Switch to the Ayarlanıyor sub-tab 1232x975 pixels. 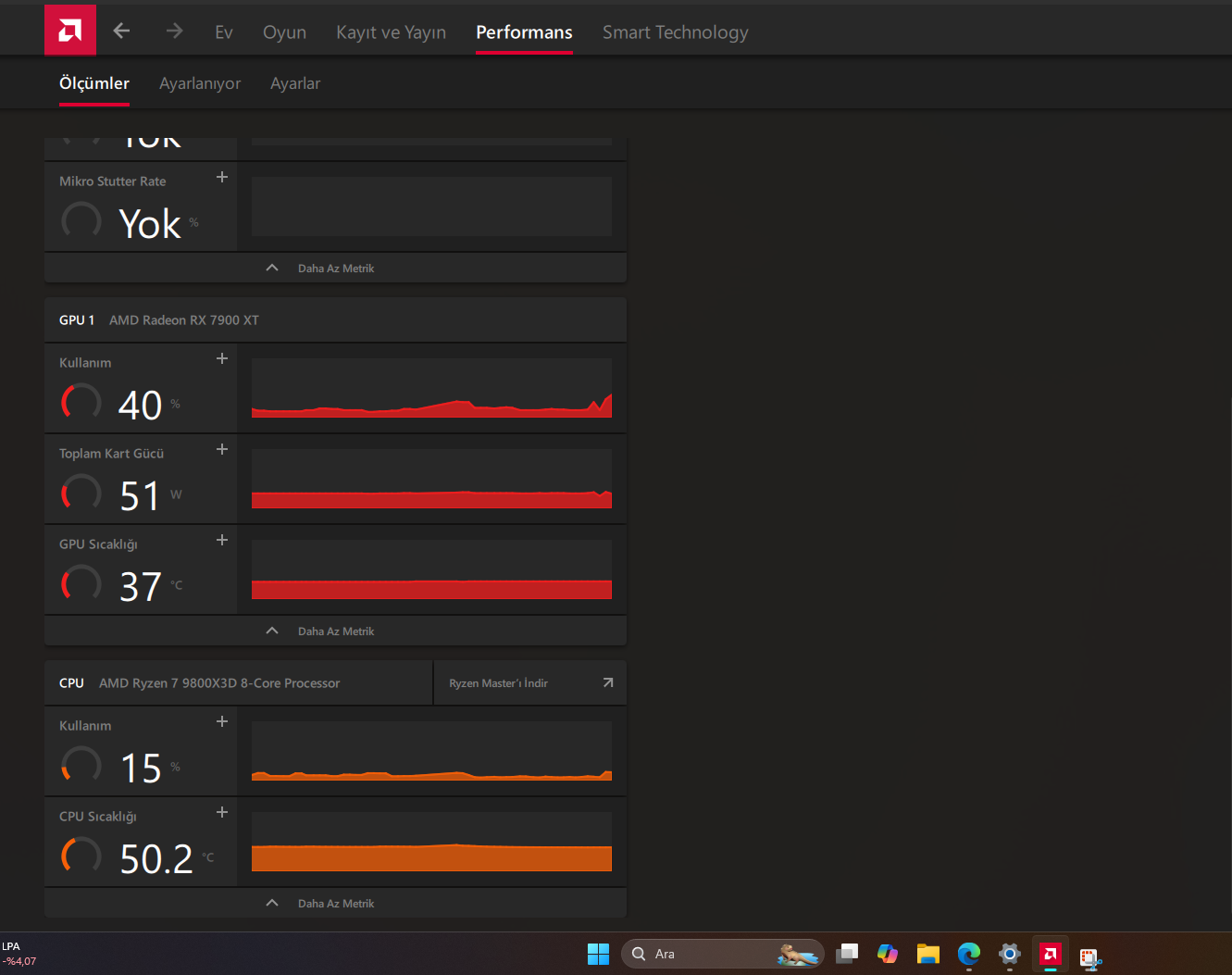200,83
